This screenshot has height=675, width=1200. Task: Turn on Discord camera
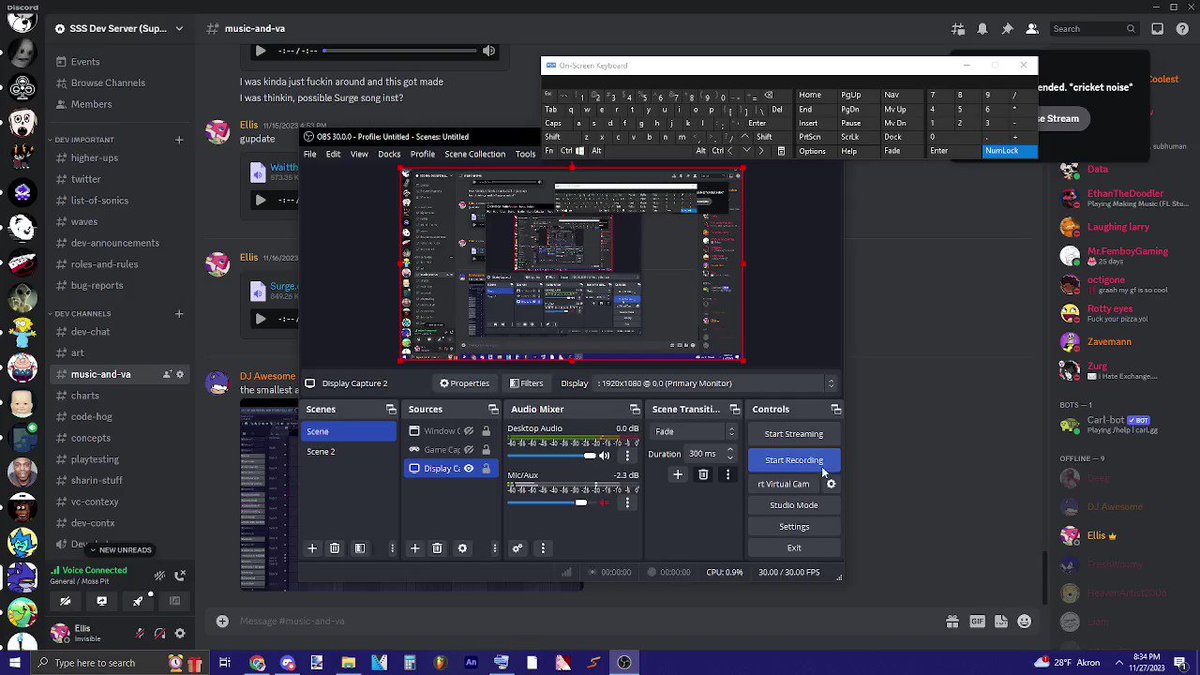(65, 601)
